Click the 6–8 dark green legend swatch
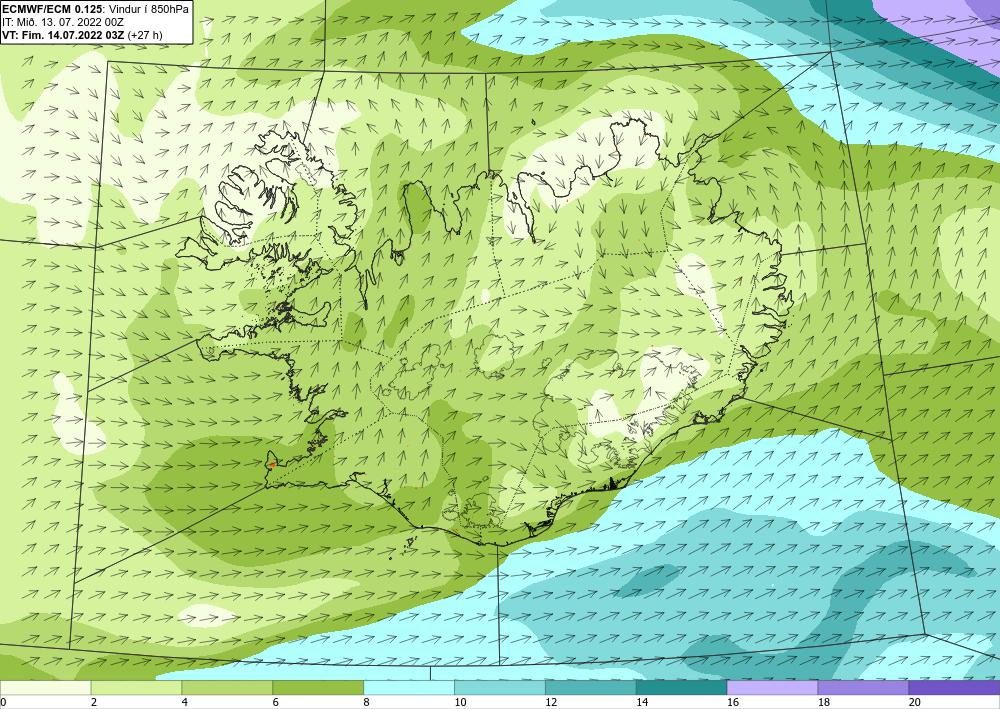Image resolution: width=1000 pixels, height=709 pixels. point(318,688)
